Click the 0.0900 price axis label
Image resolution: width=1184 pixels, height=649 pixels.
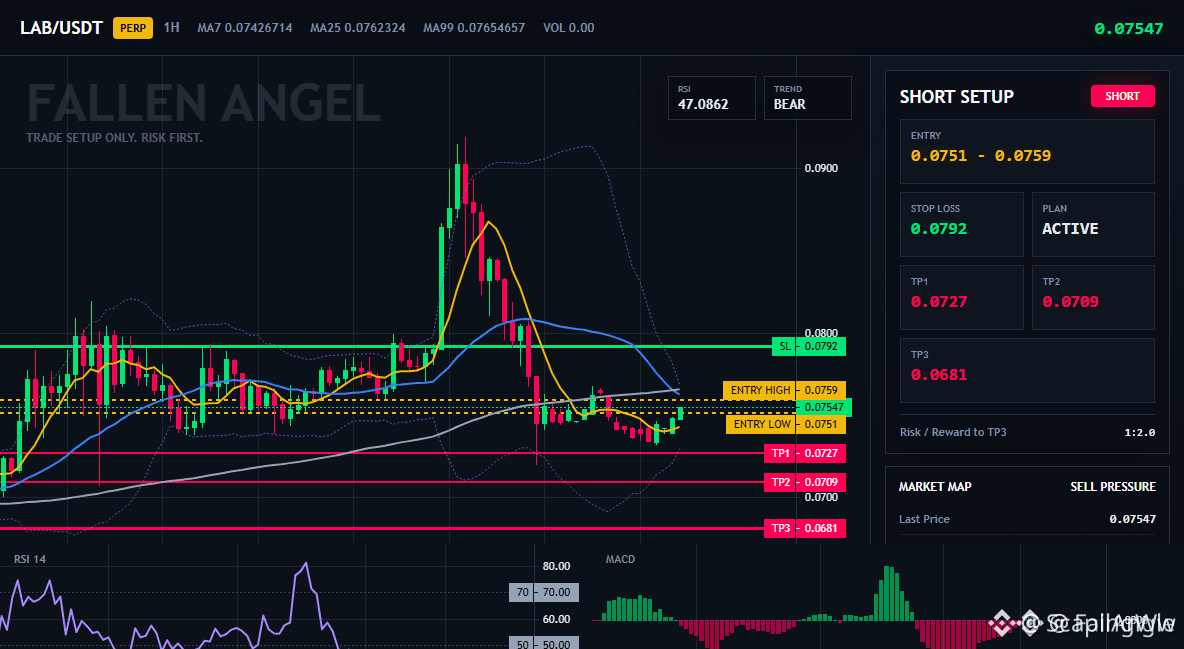[821, 168]
